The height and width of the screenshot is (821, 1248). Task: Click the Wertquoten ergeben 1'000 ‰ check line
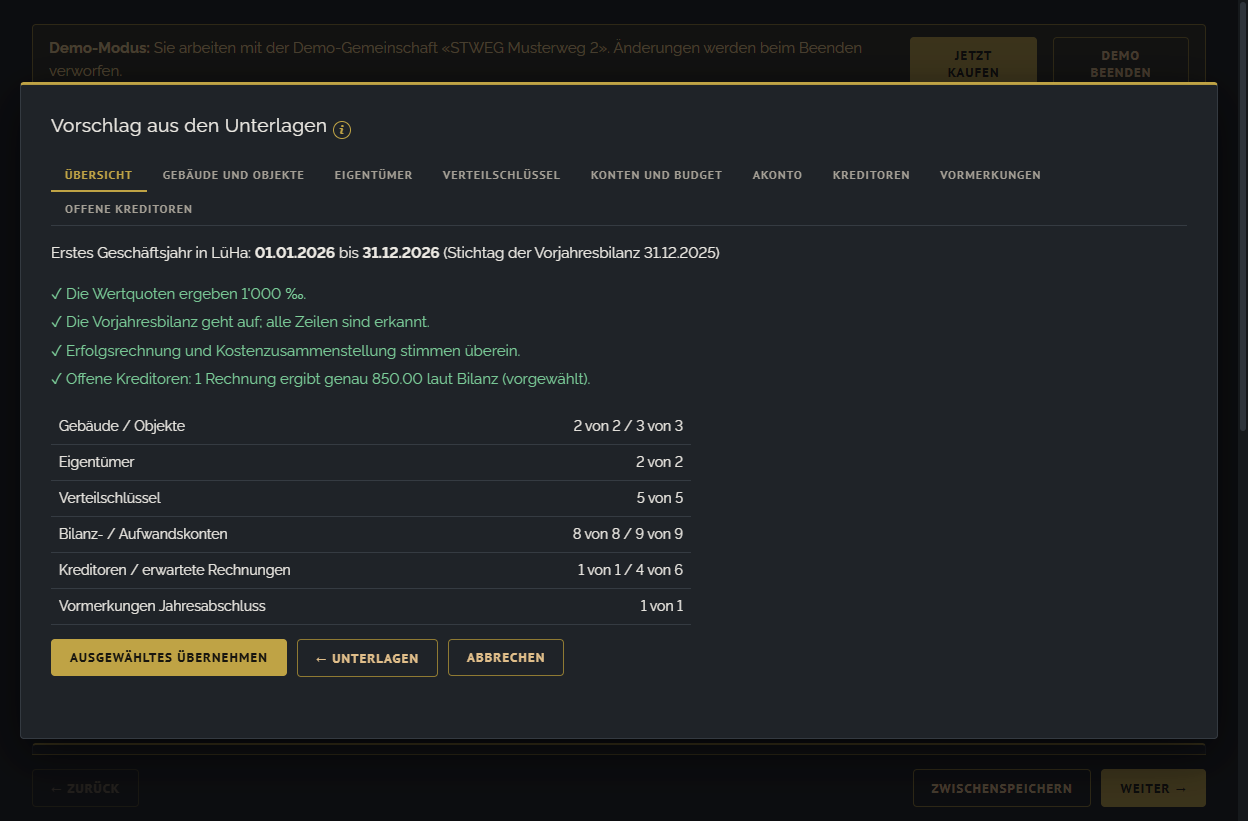coord(179,294)
